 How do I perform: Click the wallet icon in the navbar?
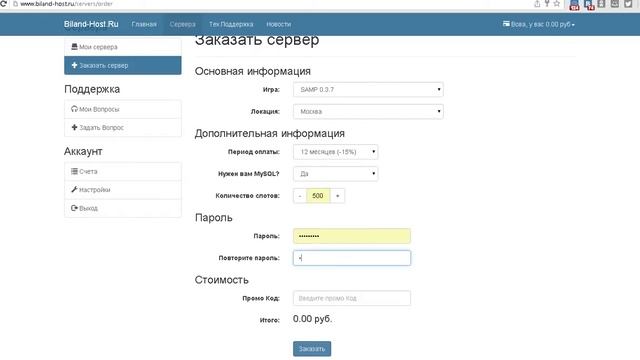click(x=506, y=24)
